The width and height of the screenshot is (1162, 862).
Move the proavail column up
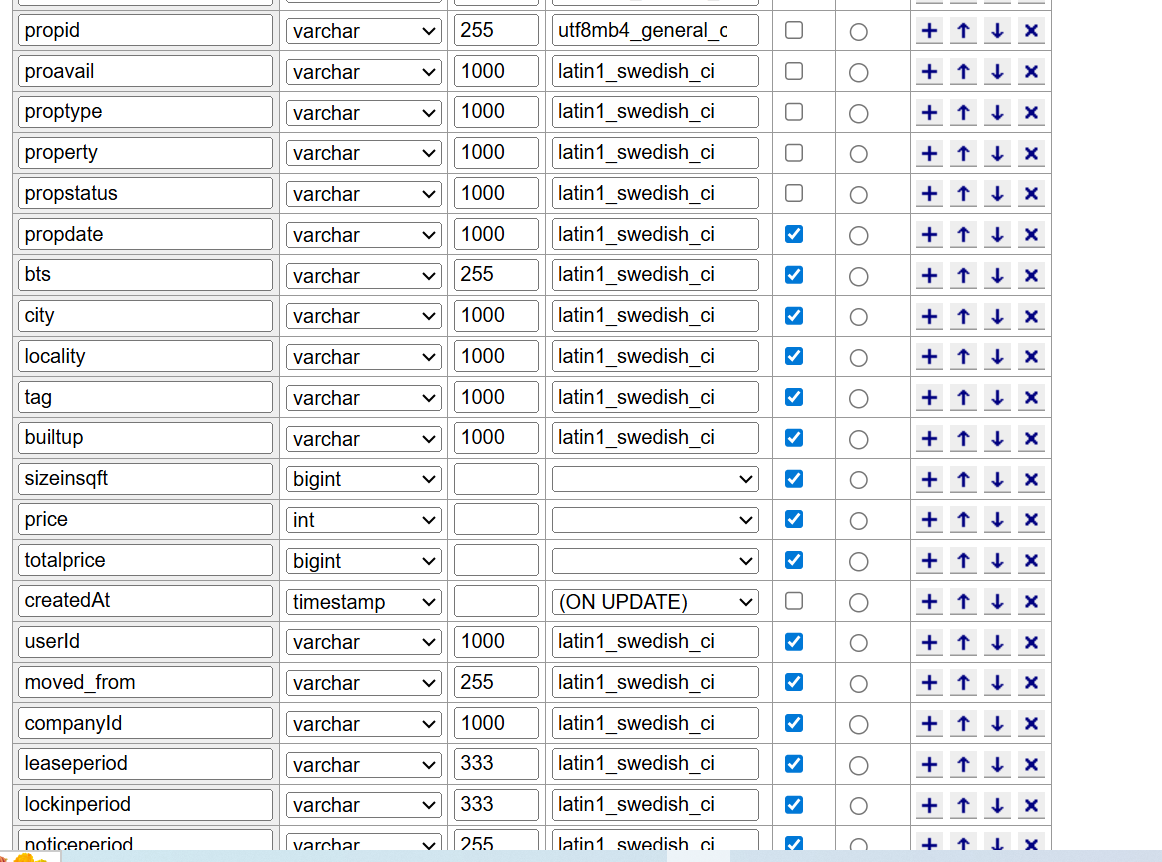tap(963, 72)
